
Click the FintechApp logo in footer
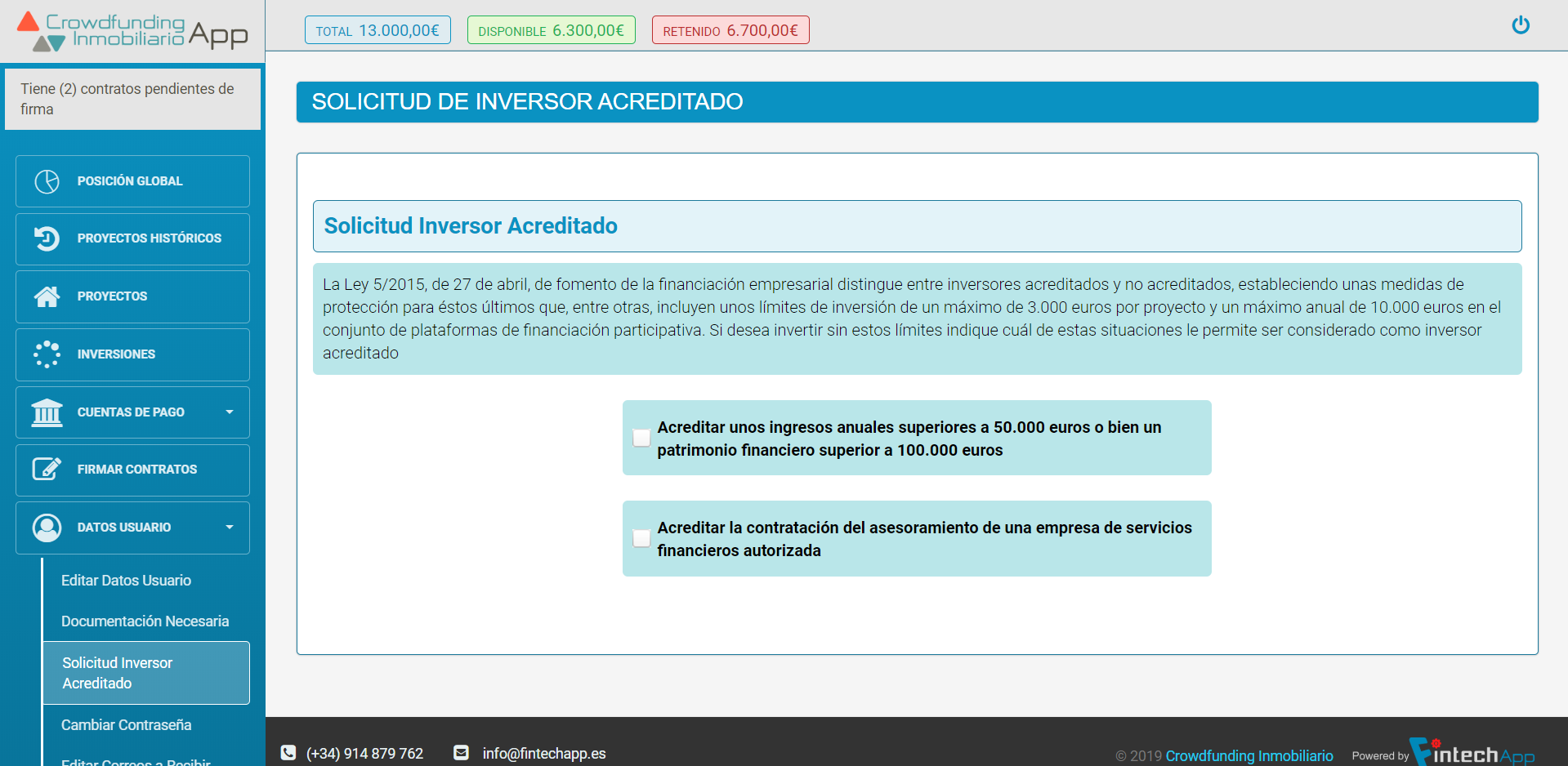click(x=1473, y=752)
